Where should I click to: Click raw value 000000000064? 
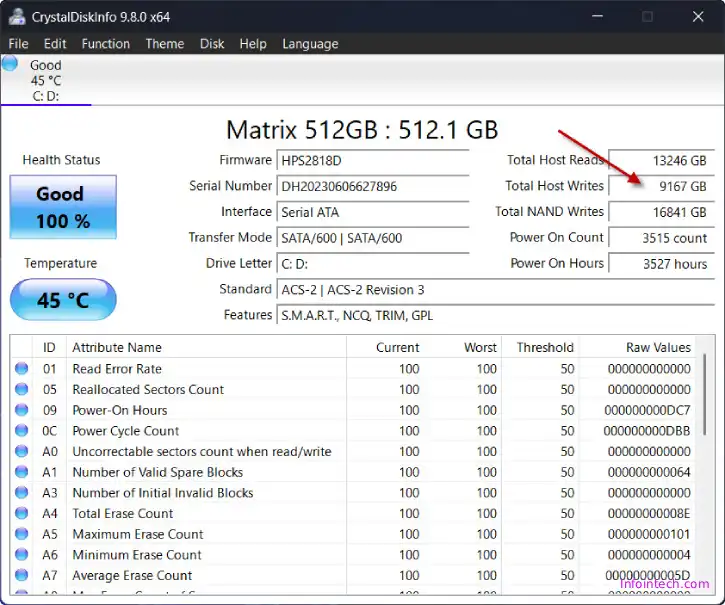[649, 472]
